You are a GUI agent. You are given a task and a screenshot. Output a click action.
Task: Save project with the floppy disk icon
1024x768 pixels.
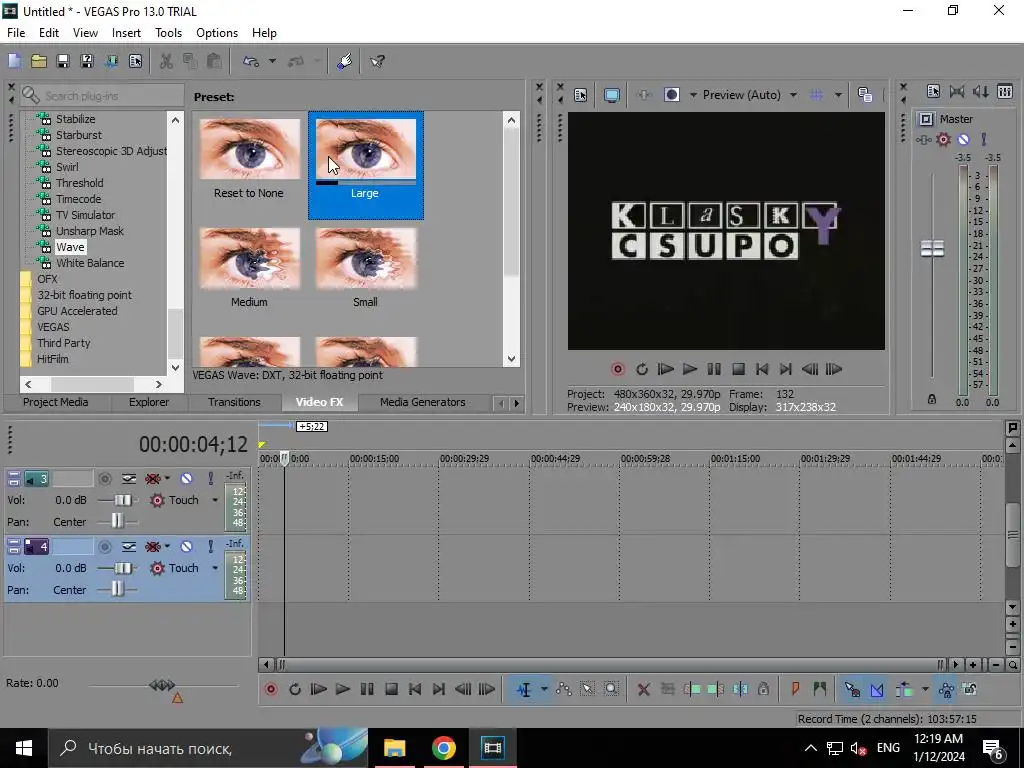click(x=63, y=61)
